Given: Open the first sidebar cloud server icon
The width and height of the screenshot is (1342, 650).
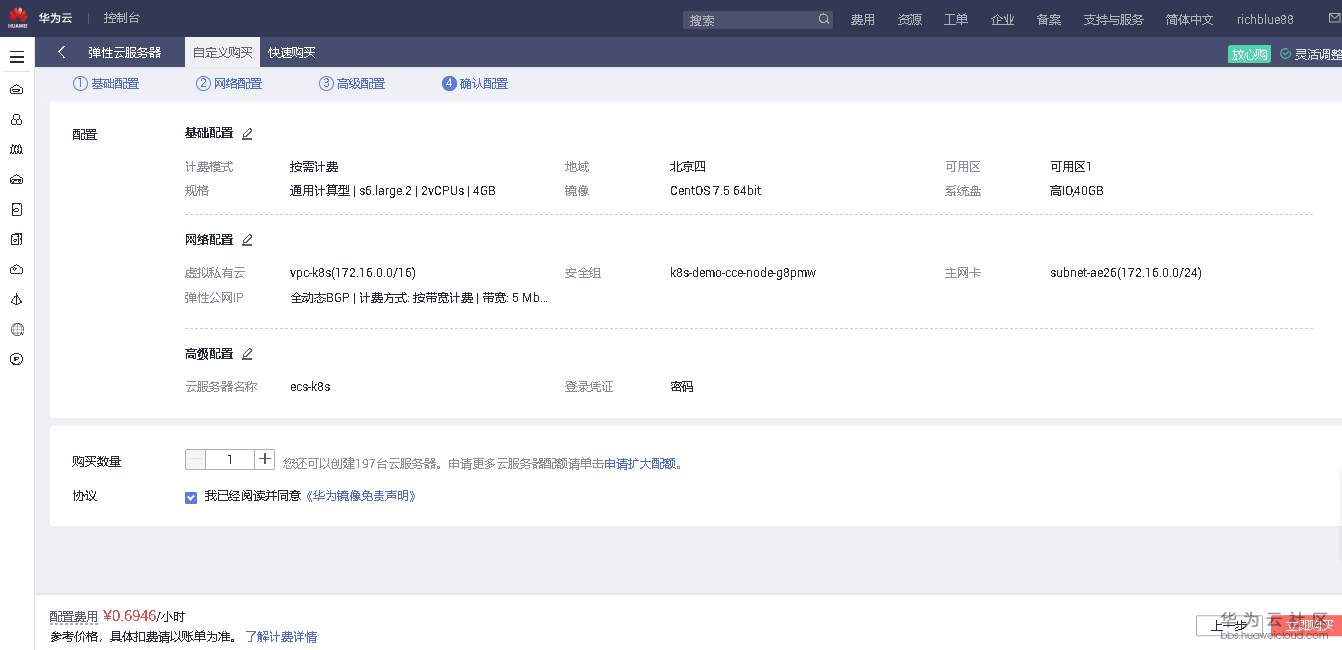Looking at the screenshot, I should coord(17,89).
